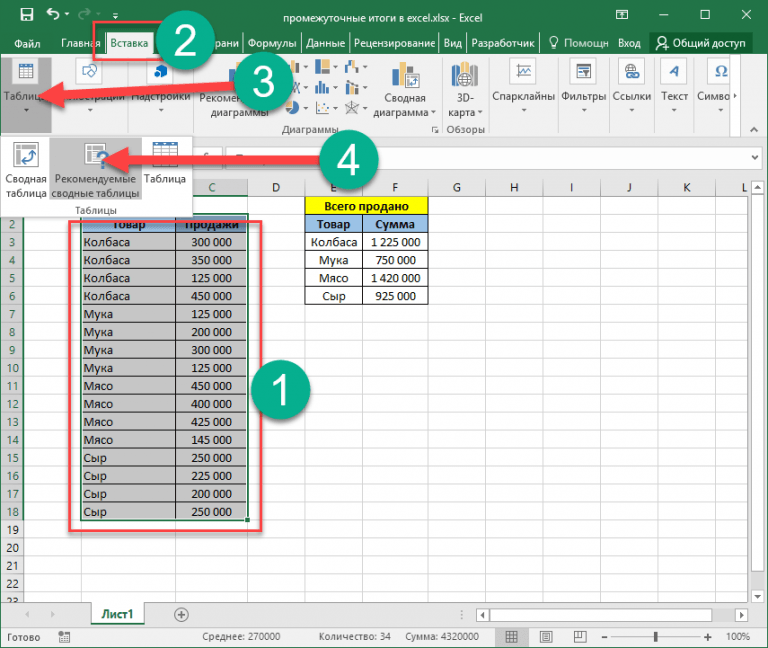
Task: Switch to the Формулы tab
Action: [x=272, y=43]
